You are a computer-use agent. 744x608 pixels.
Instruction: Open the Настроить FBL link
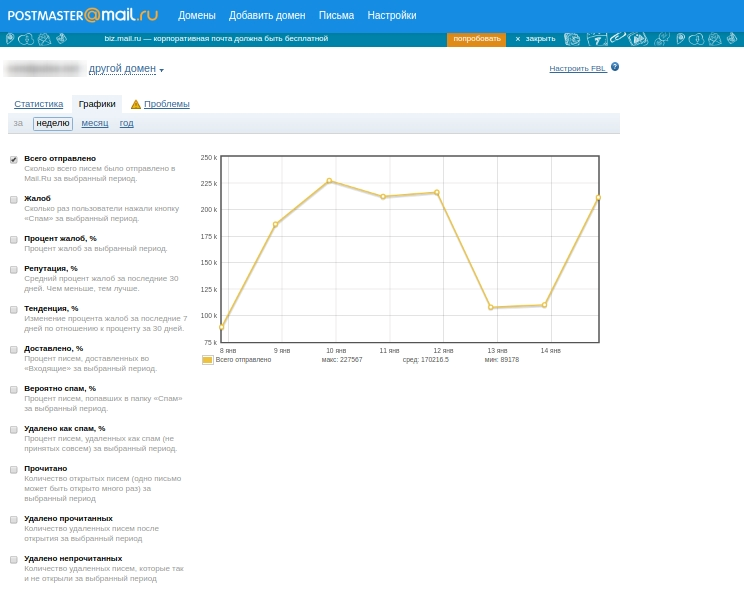tap(578, 69)
